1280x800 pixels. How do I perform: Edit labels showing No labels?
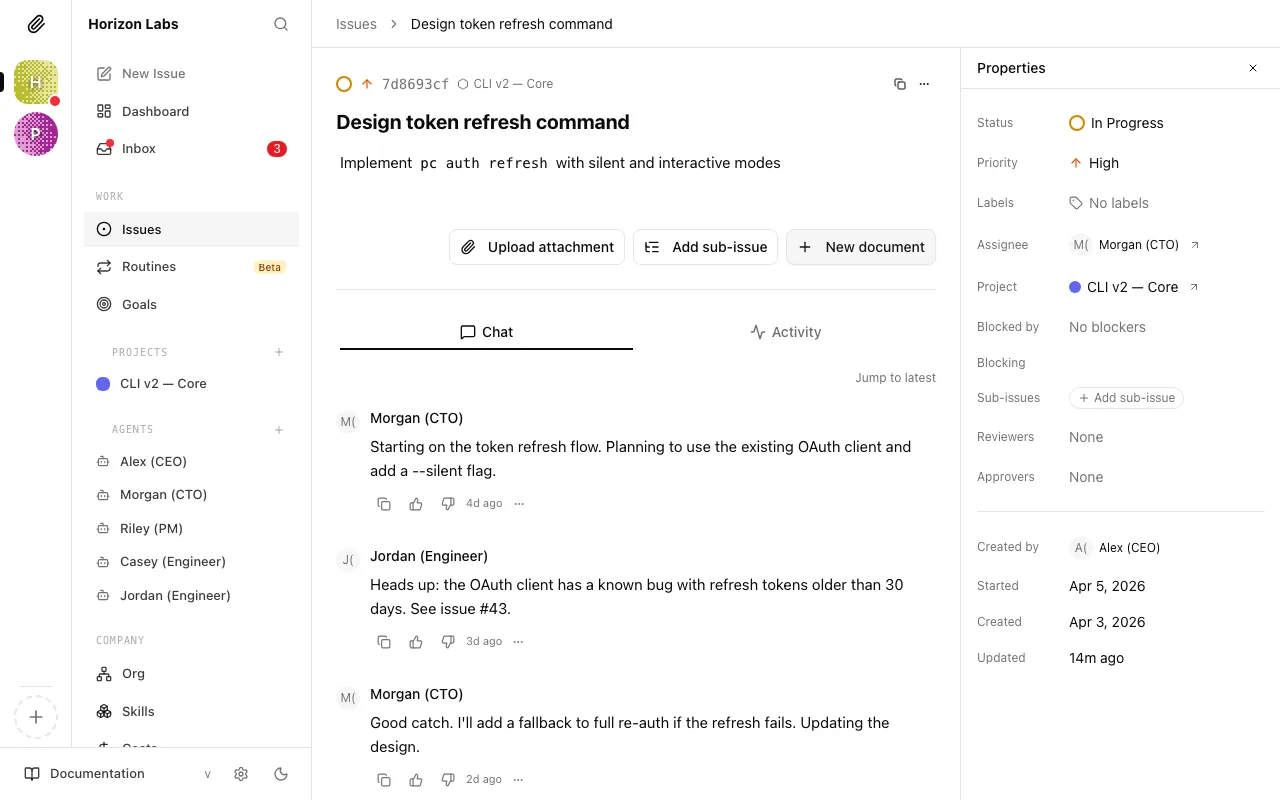[1108, 203]
